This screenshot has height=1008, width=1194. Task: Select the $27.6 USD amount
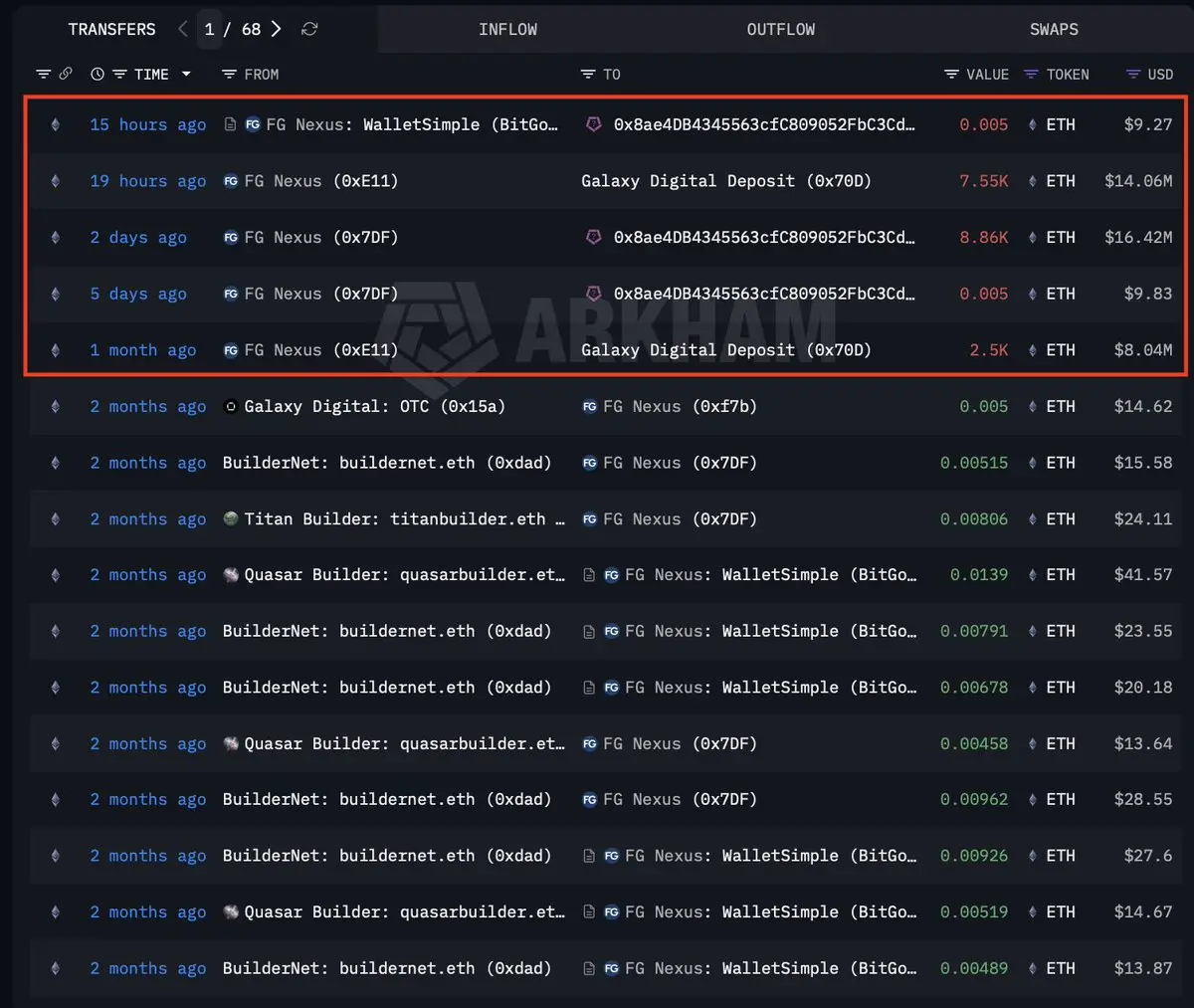click(1148, 856)
